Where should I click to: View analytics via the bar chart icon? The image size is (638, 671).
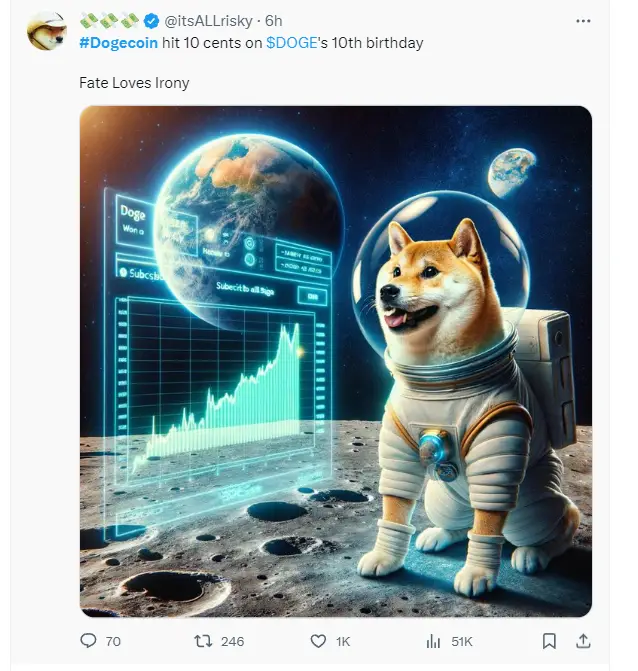tap(434, 640)
